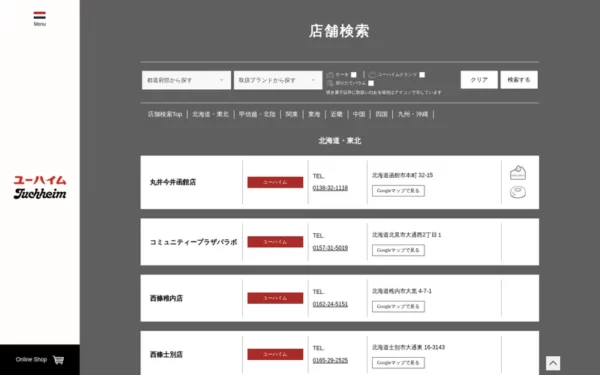Select the 九州・沖縄 region tab
600x375 pixels.
(x=413, y=114)
